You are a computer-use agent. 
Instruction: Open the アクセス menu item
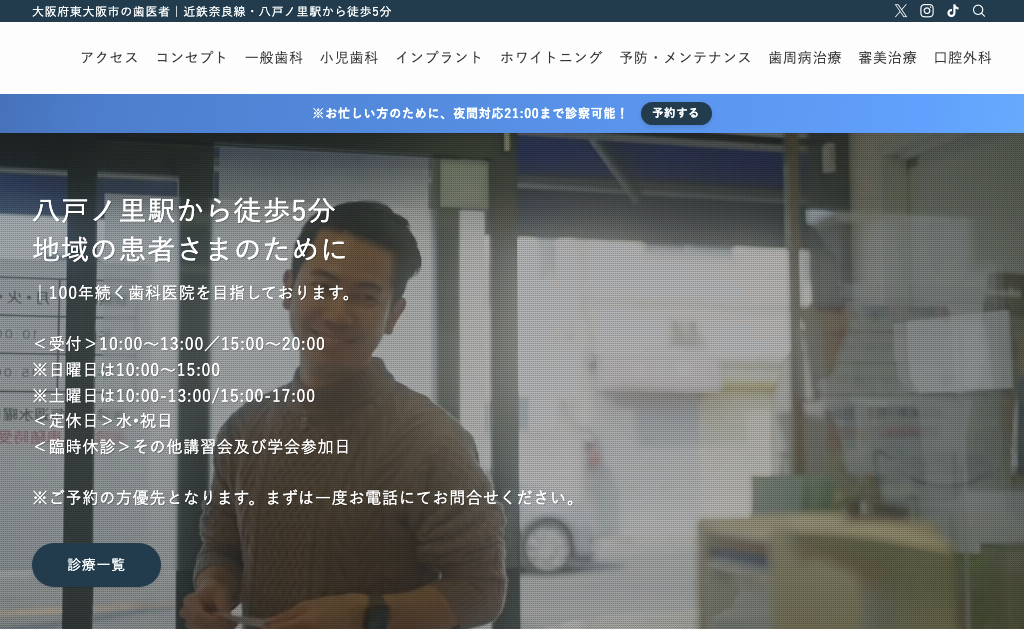click(110, 58)
